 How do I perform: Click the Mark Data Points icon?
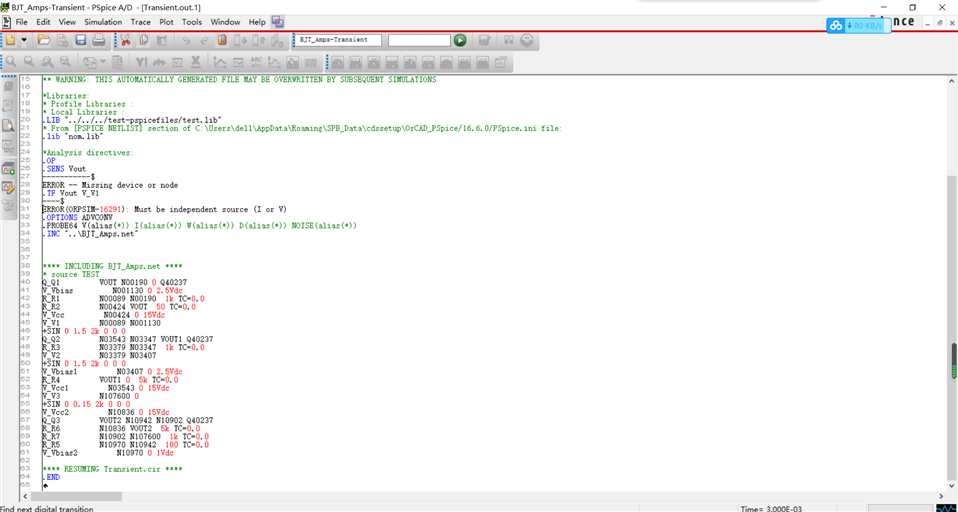pos(275,62)
